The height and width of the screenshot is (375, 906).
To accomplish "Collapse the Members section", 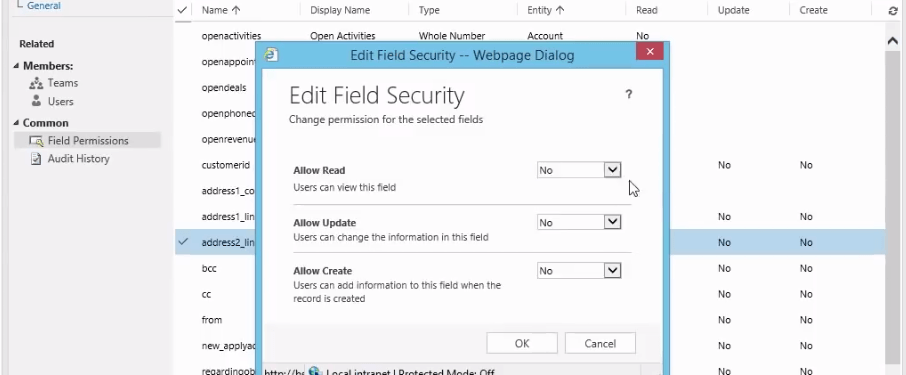I will click(x=16, y=66).
